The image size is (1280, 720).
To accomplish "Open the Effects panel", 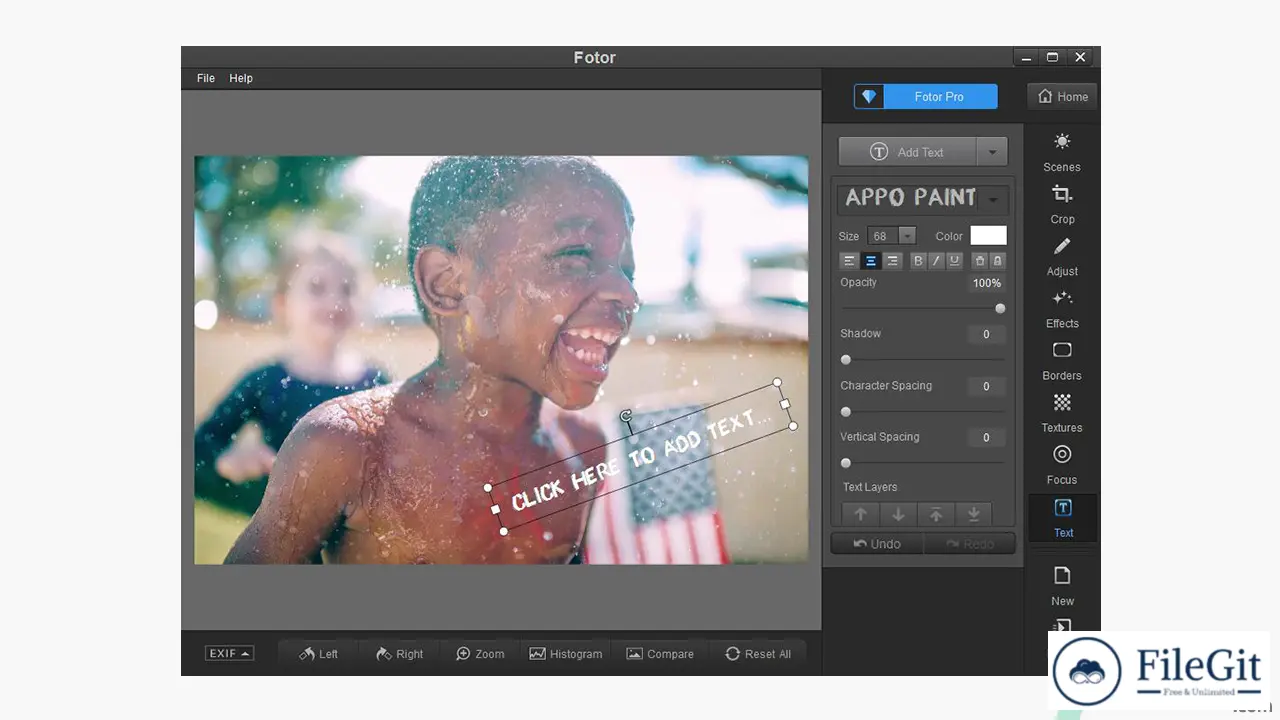I will click(1062, 308).
